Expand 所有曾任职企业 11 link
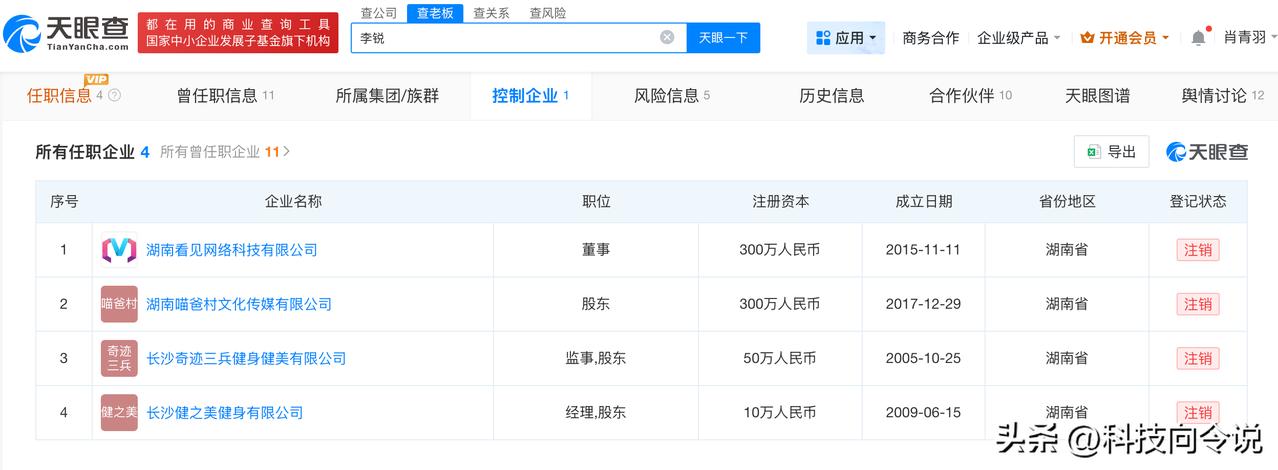The height and width of the screenshot is (470, 1278). pyautogui.click(x=225, y=152)
